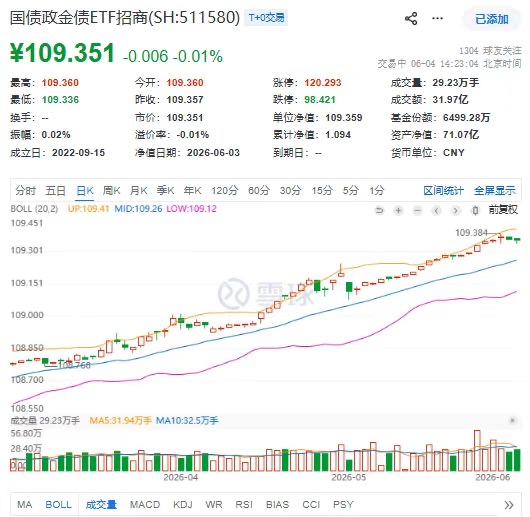Click the 成立日 2022-09-15 value
The width and height of the screenshot is (530, 517).
pyautogui.click(x=78, y=153)
